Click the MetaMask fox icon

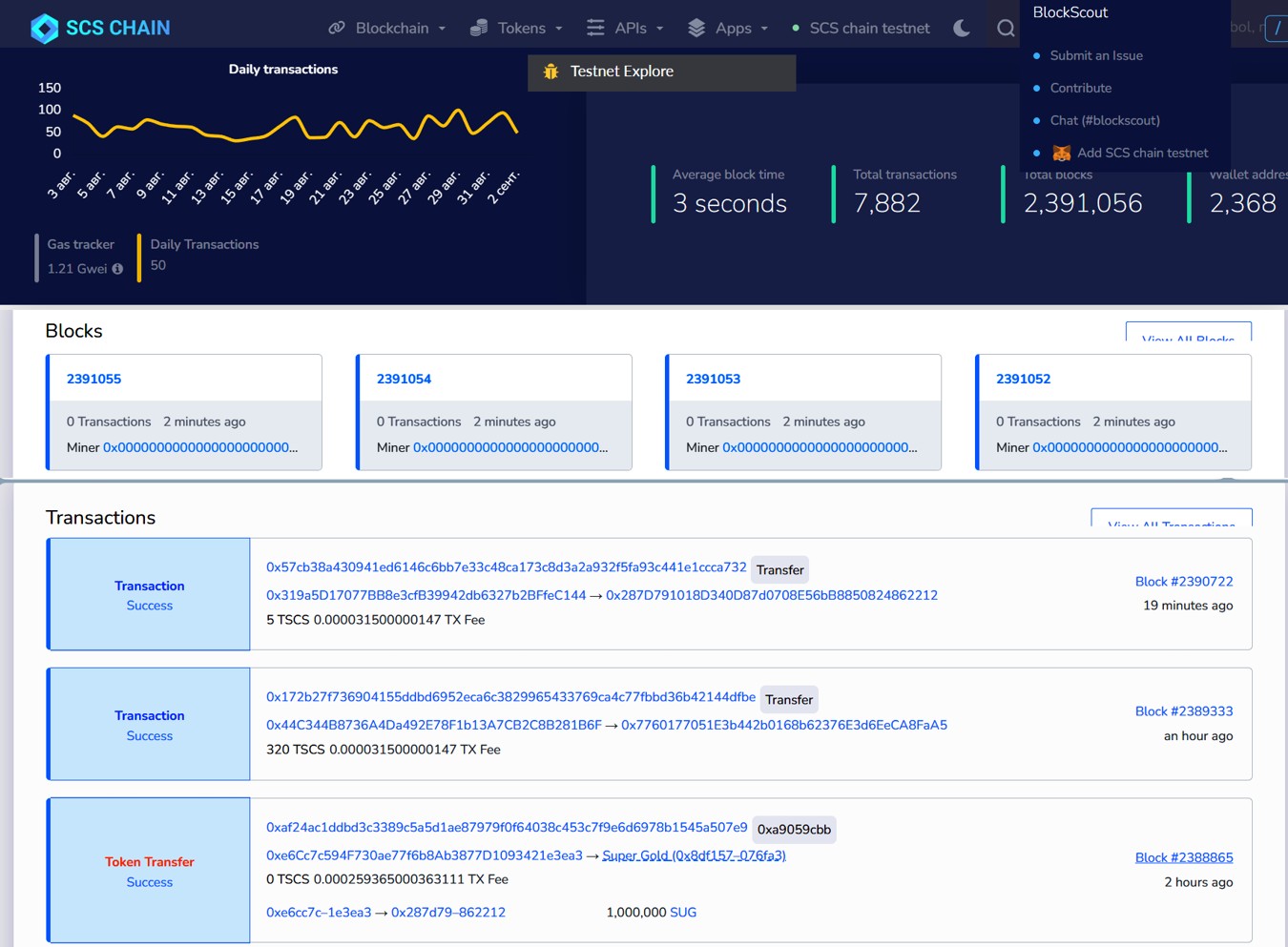point(1061,153)
